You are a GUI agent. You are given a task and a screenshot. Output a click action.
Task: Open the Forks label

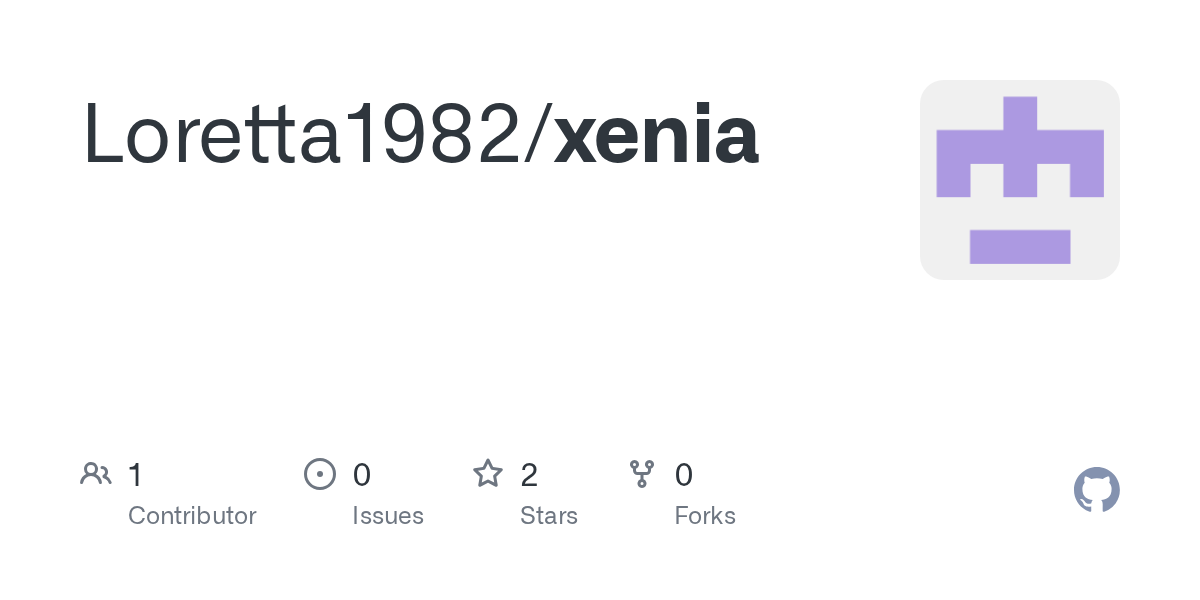click(705, 516)
